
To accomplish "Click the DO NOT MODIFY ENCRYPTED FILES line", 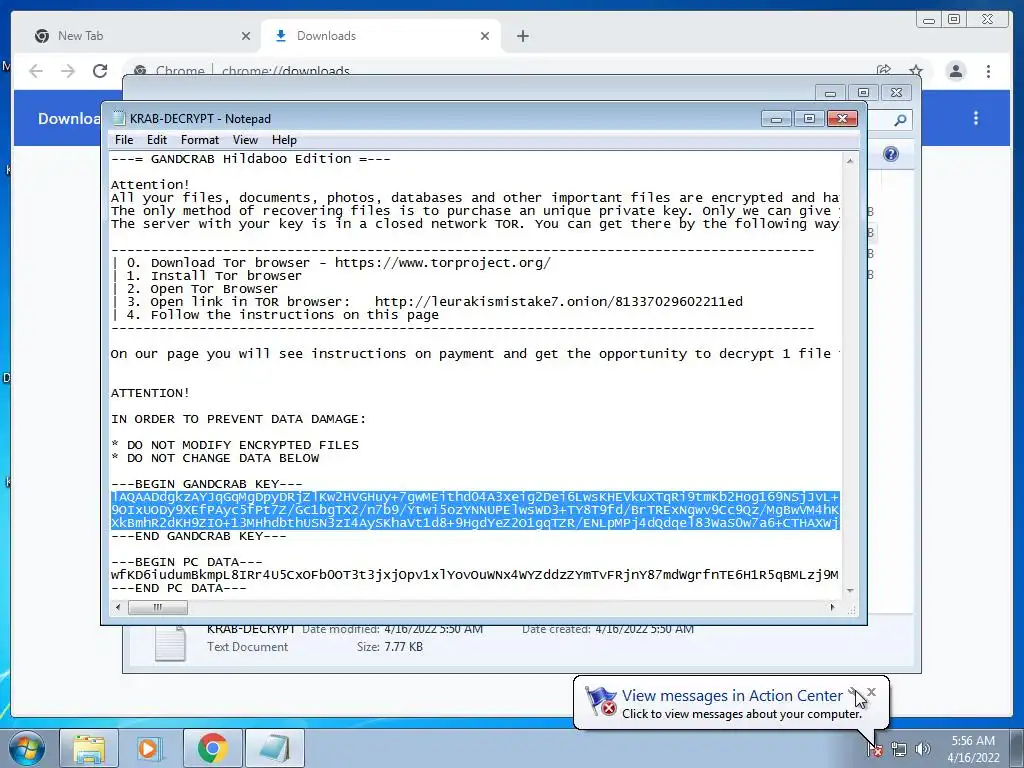I will [x=235, y=445].
